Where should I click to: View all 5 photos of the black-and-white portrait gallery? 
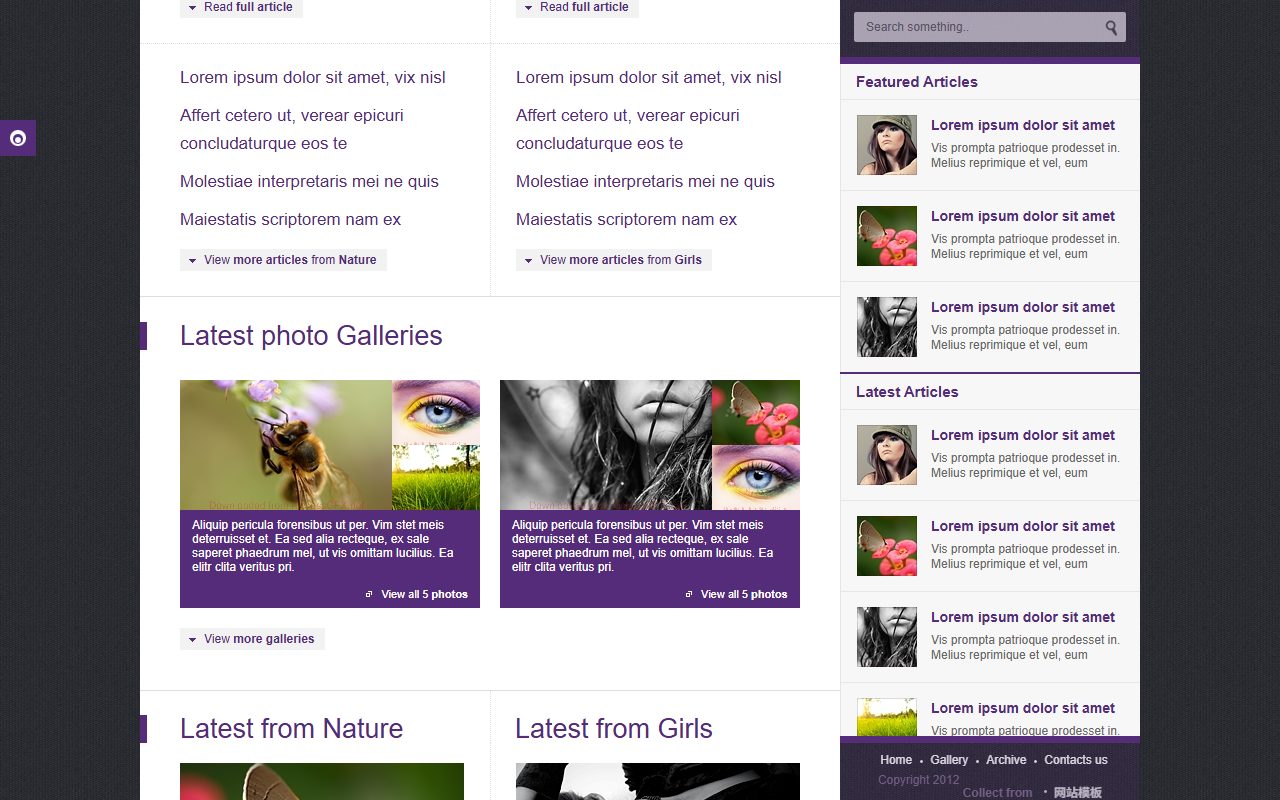coord(737,594)
